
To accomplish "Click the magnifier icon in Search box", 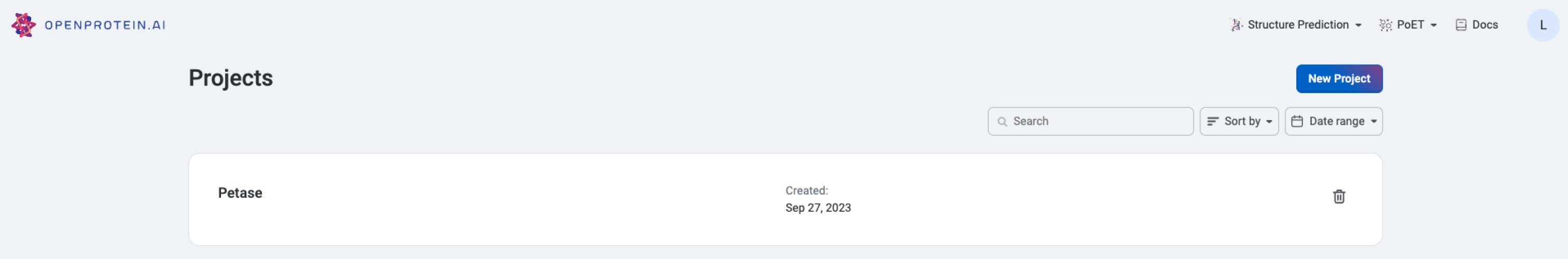I will point(1002,122).
